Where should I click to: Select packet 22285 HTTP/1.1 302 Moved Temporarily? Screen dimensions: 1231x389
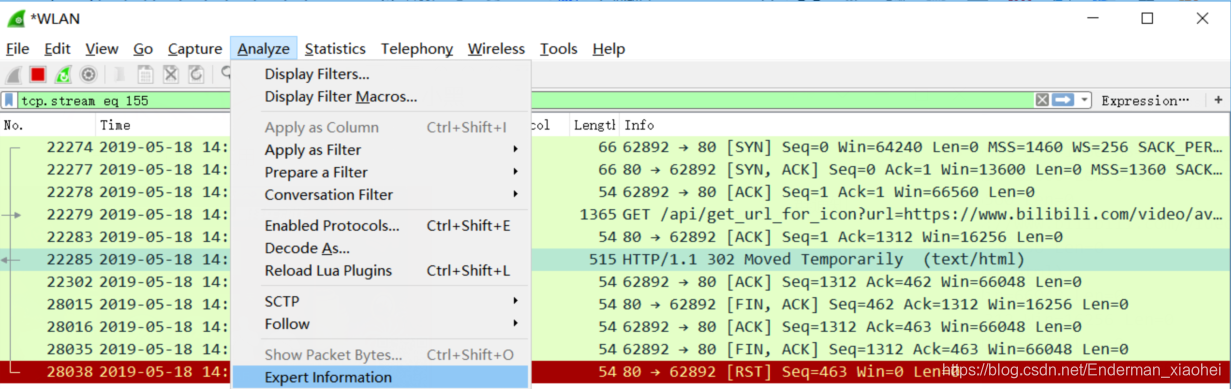coord(615,260)
